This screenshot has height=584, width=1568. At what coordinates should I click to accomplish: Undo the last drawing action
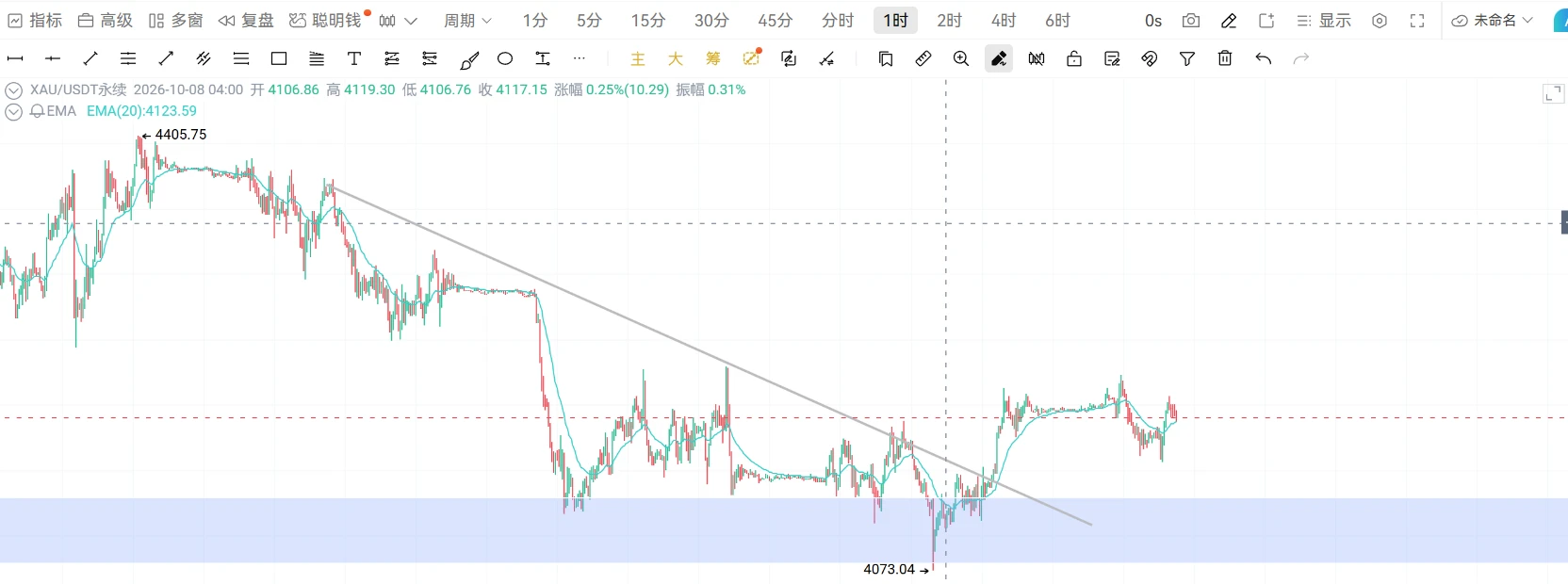(x=1264, y=58)
